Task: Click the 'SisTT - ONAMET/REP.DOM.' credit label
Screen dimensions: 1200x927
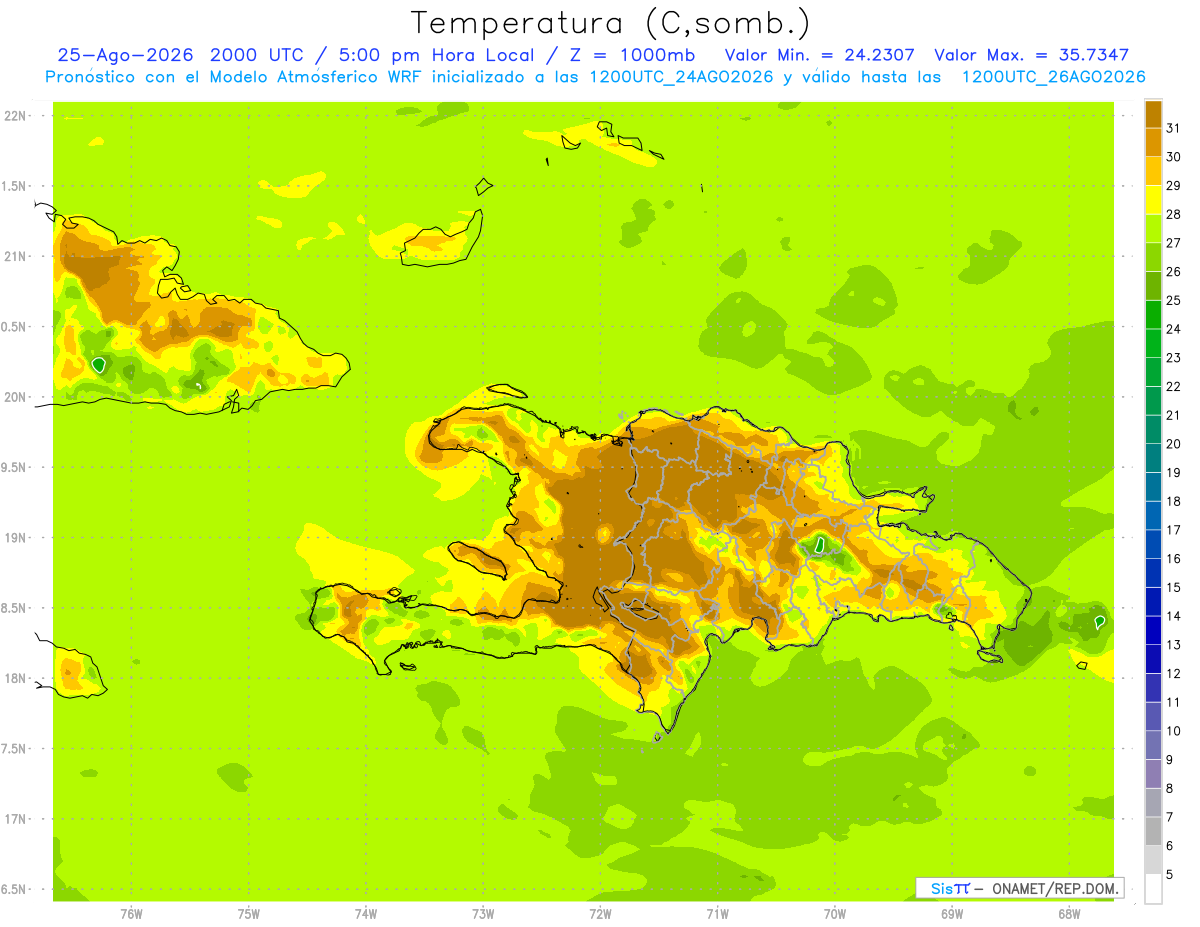Action: pos(1020,888)
